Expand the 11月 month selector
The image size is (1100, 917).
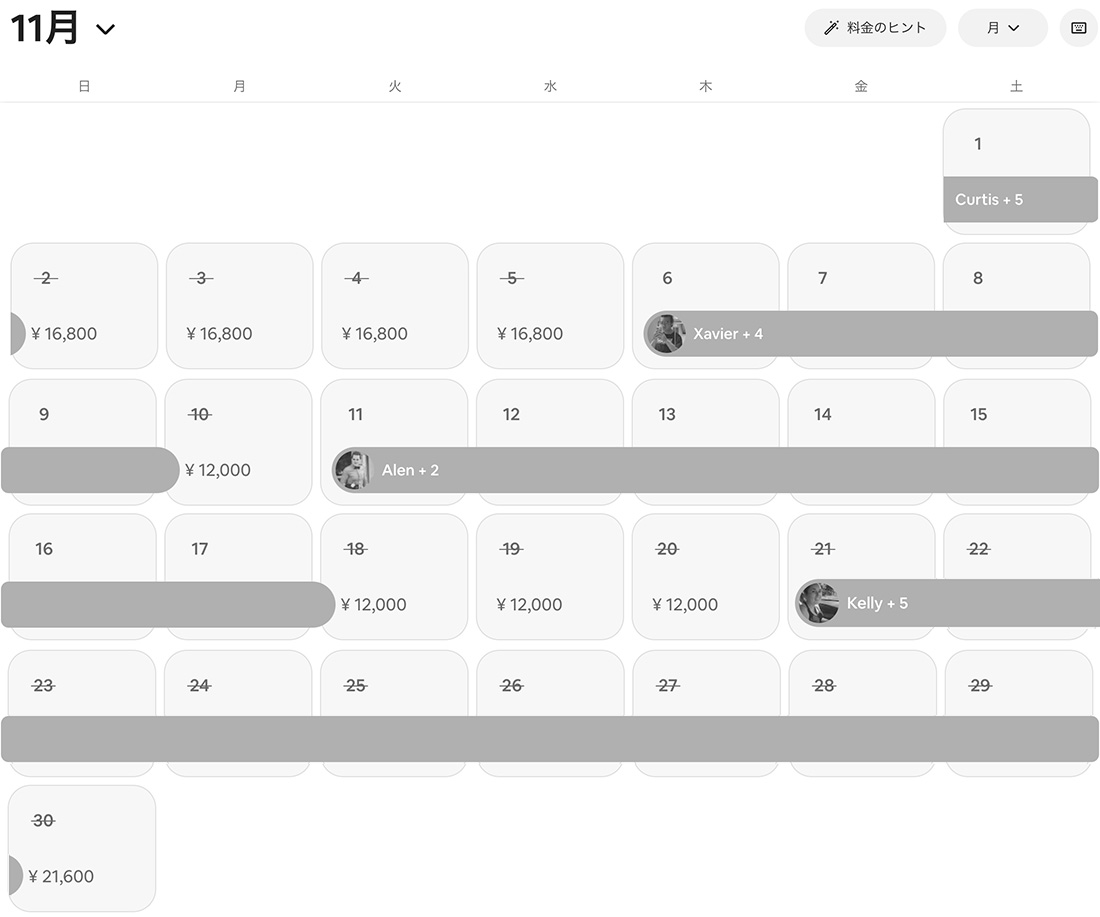point(63,28)
